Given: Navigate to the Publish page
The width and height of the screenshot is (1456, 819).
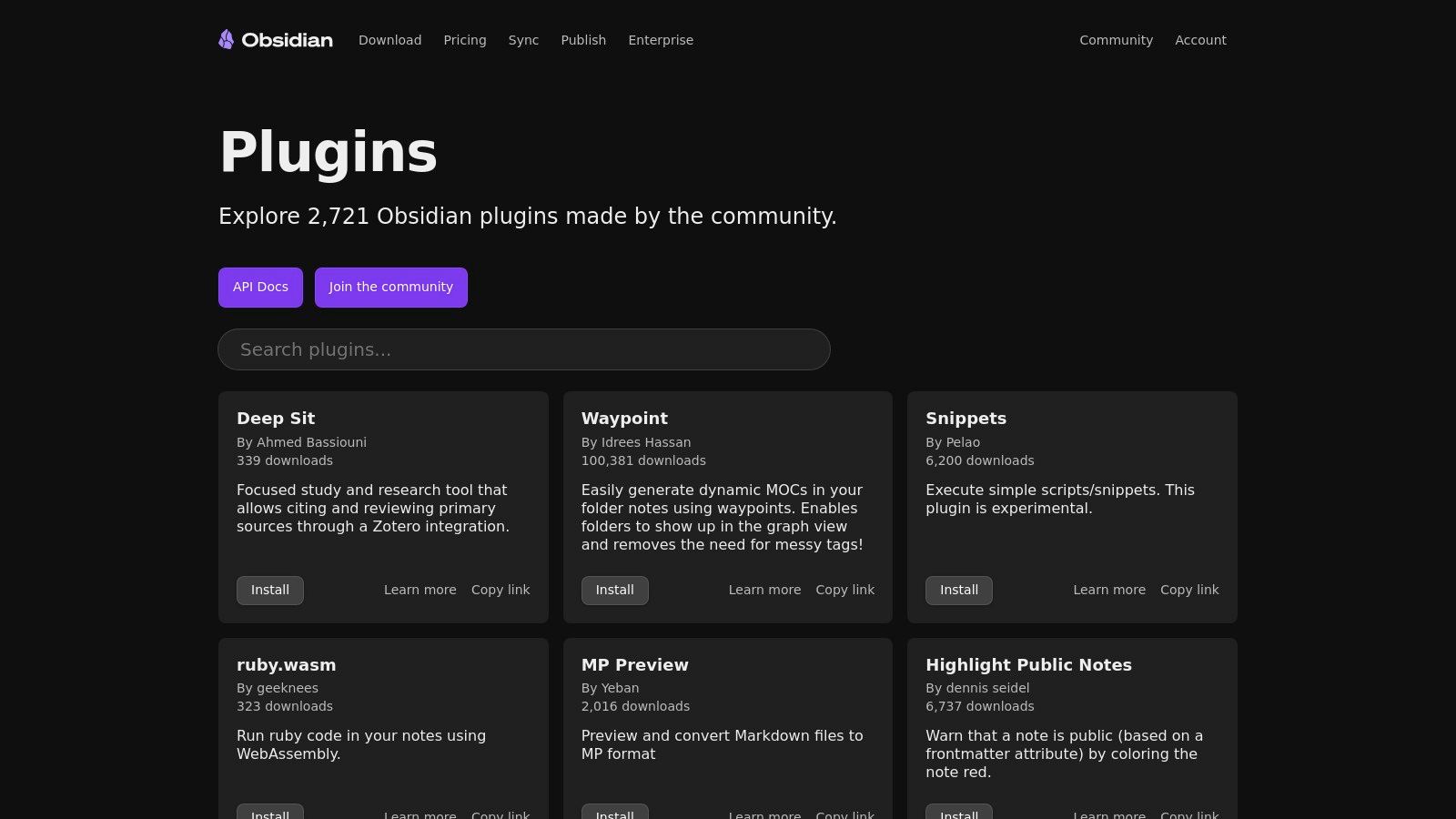Looking at the screenshot, I should (583, 40).
